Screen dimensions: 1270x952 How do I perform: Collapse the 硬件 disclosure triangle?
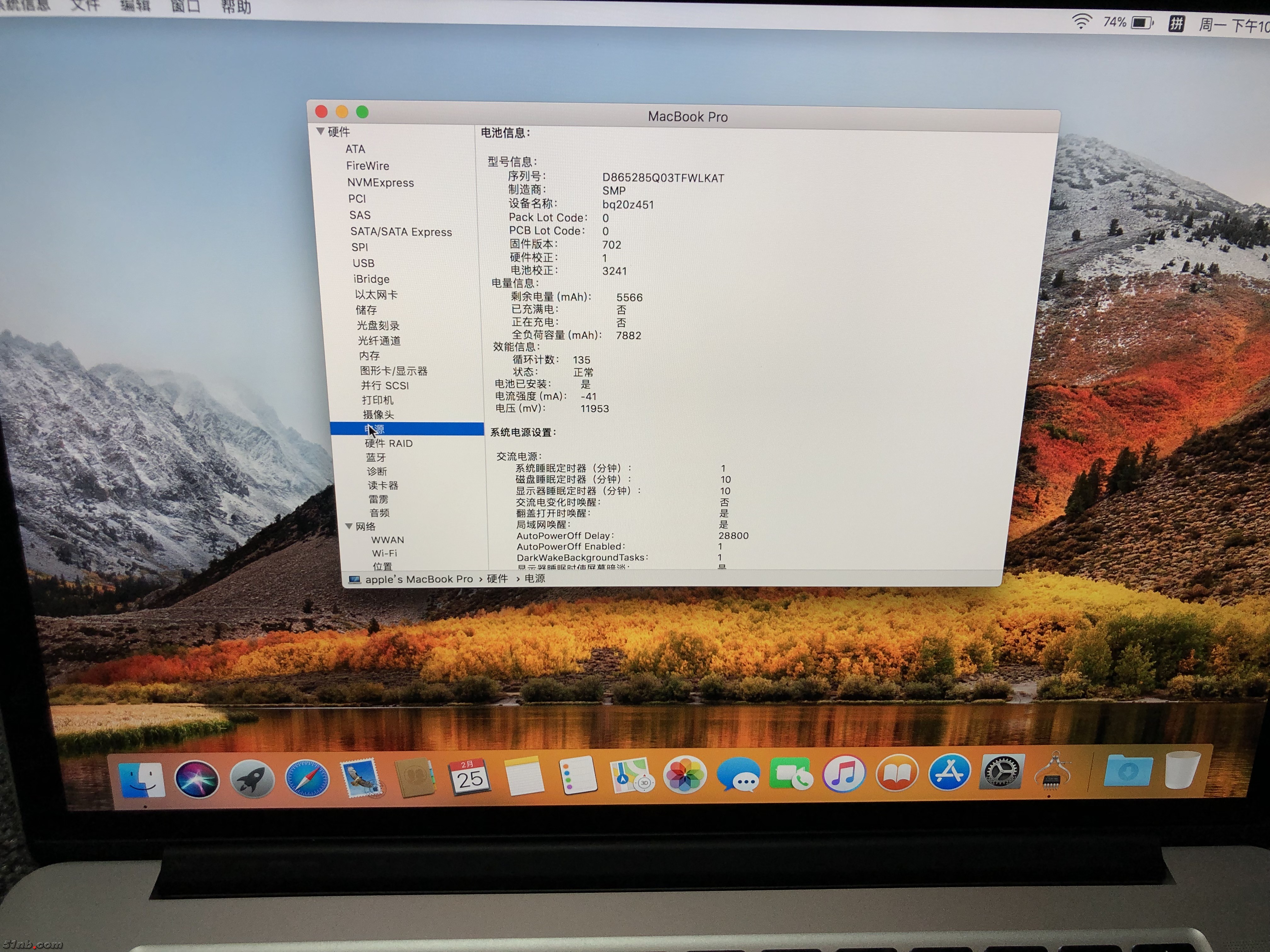coord(320,131)
